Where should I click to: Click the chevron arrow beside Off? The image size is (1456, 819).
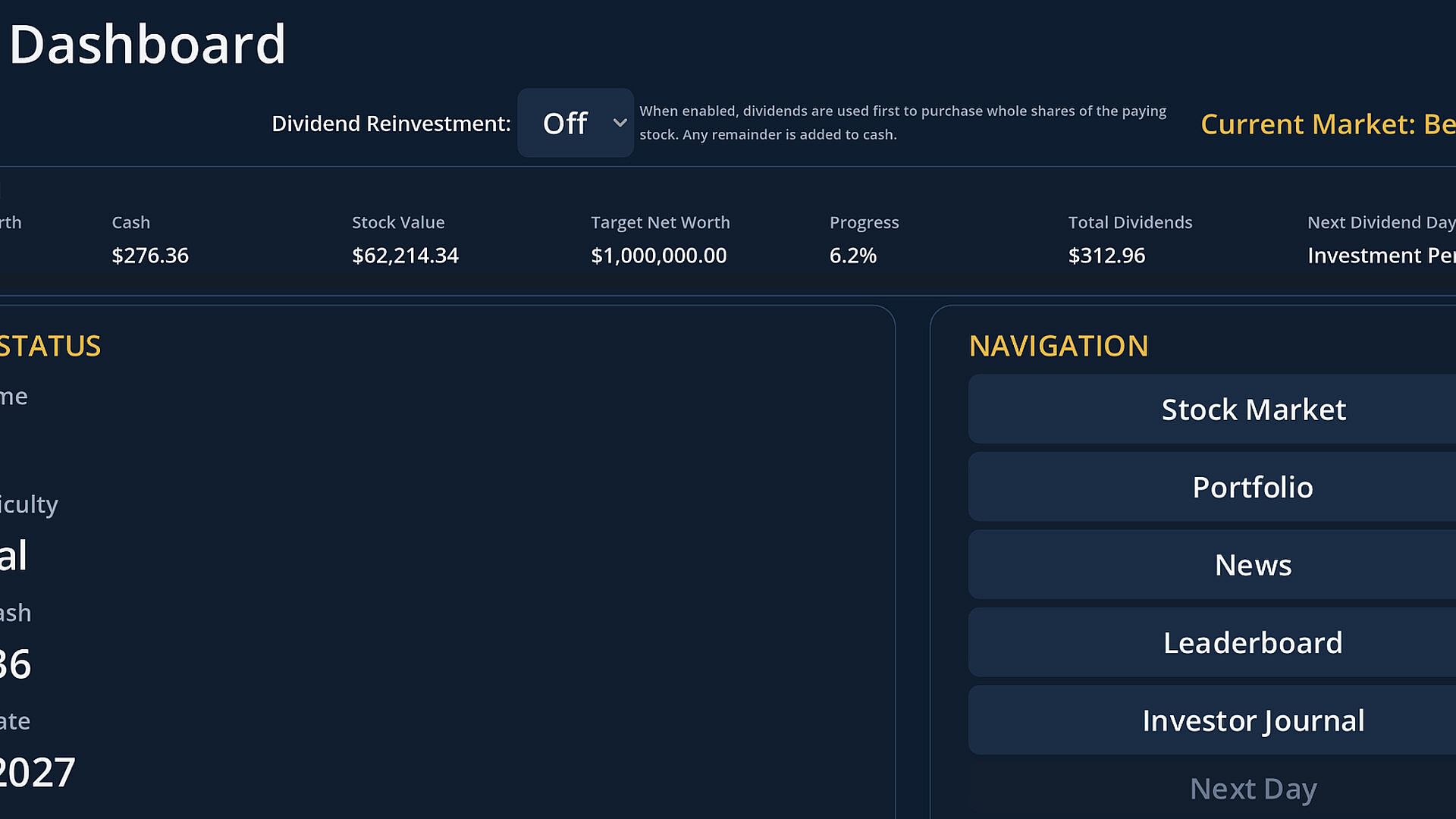click(x=620, y=123)
